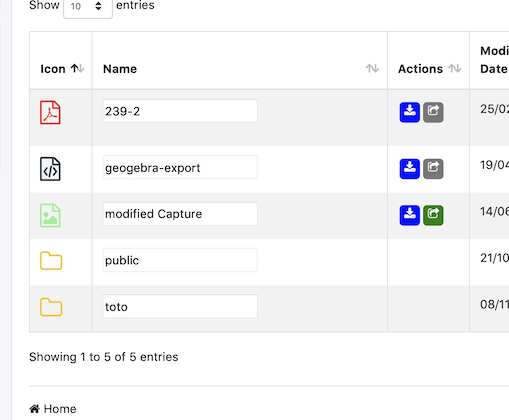Edit the 239-2 name field

point(180,111)
